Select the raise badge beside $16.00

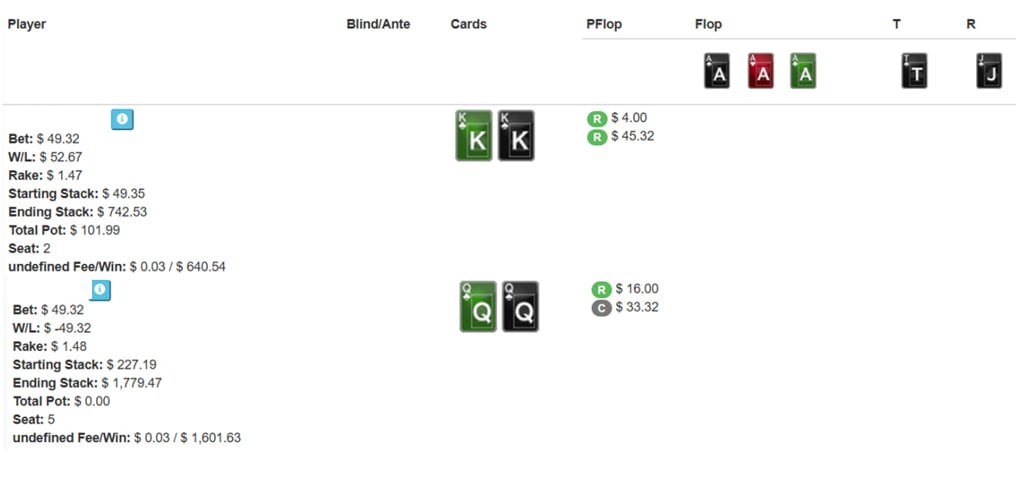[601, 290]
